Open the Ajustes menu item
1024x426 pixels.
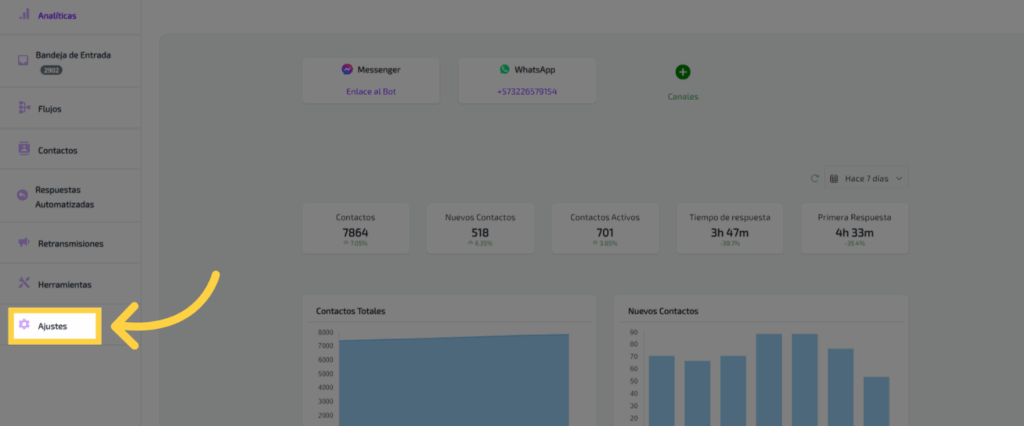[x=52, y=327]
